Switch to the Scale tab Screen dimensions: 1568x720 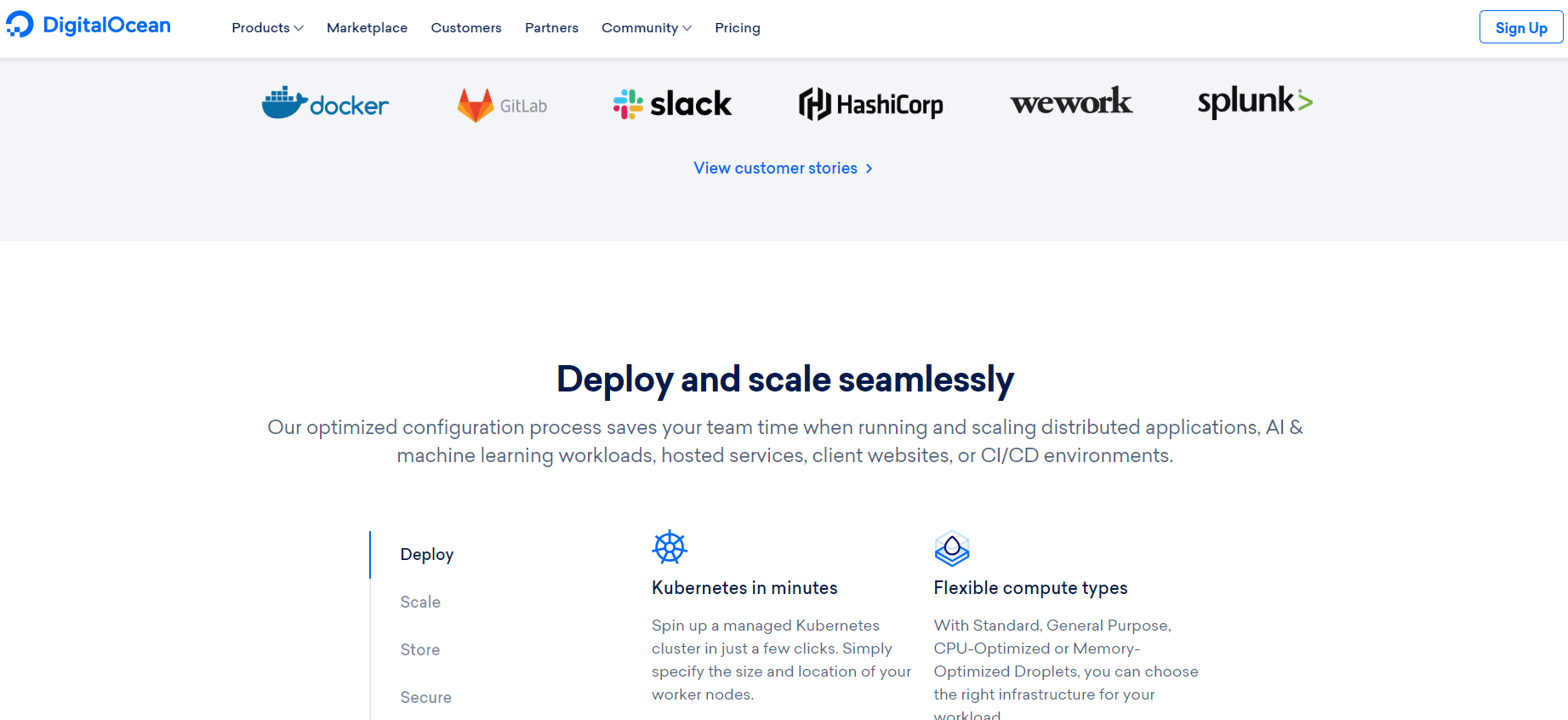point(420,603)
